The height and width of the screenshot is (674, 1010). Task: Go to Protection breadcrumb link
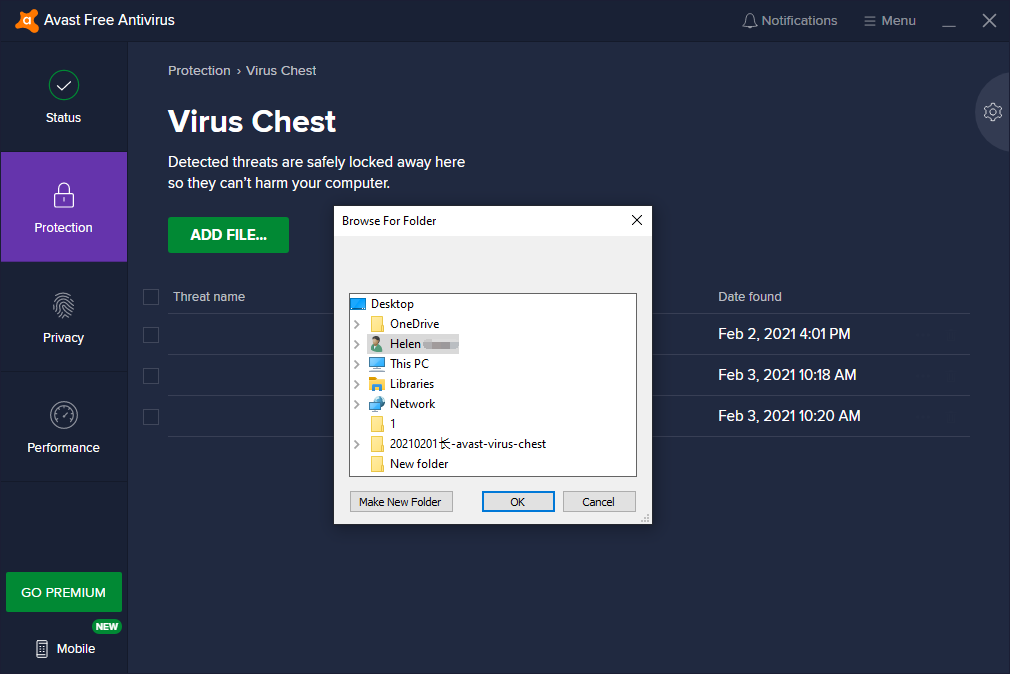point(199,71)
